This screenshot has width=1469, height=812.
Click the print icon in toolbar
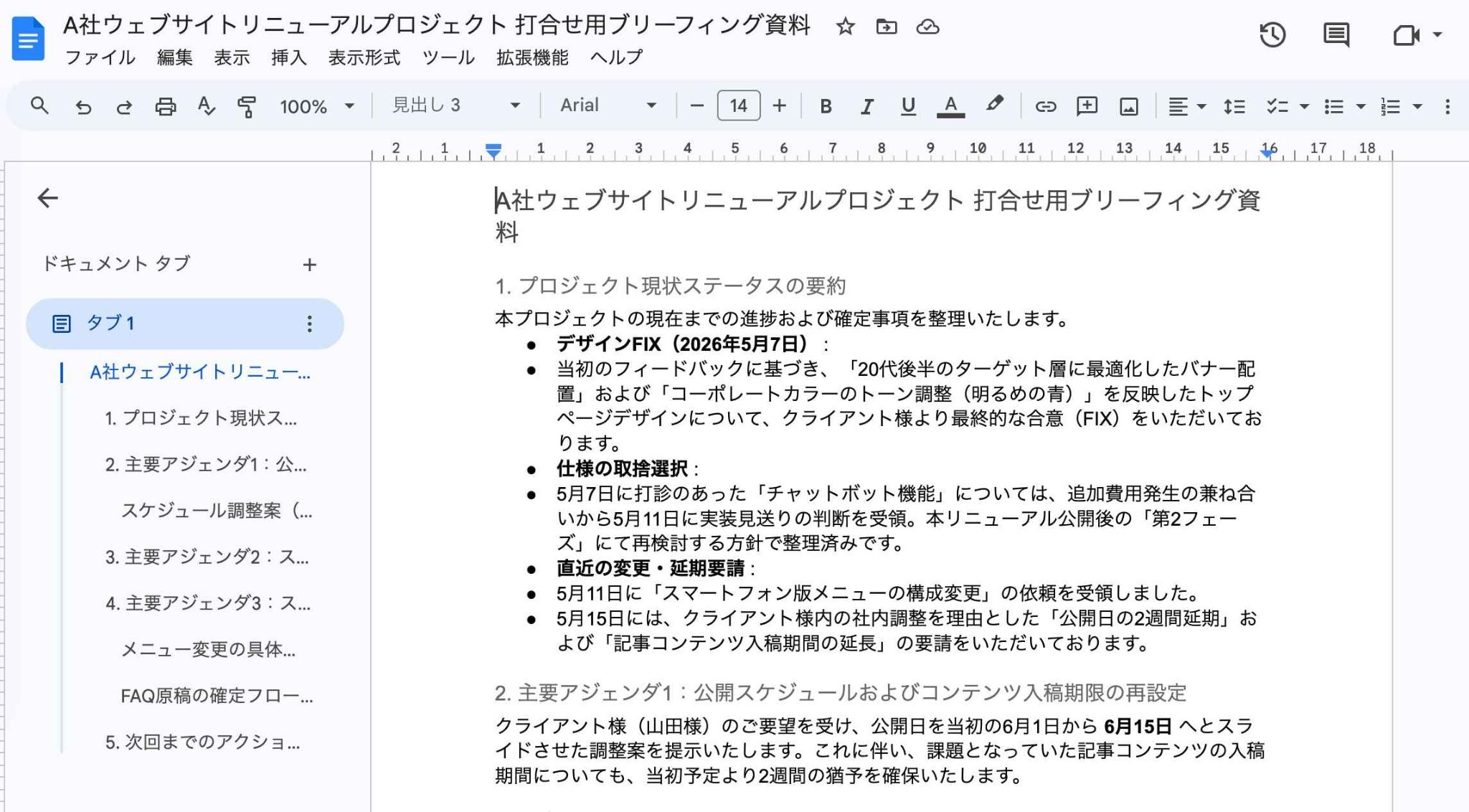tap(166, 106)
